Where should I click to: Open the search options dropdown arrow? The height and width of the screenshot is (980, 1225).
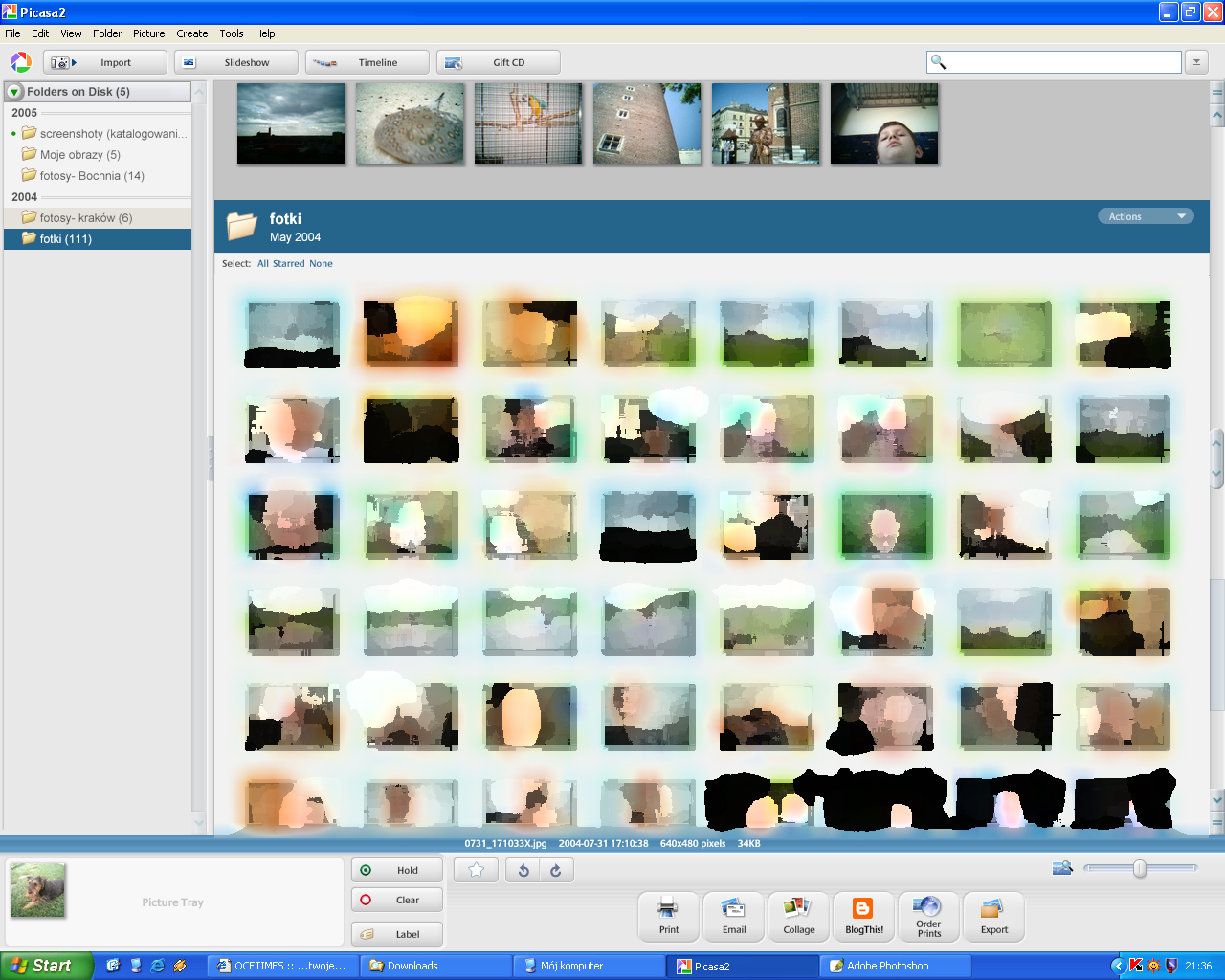point(1196,62)
